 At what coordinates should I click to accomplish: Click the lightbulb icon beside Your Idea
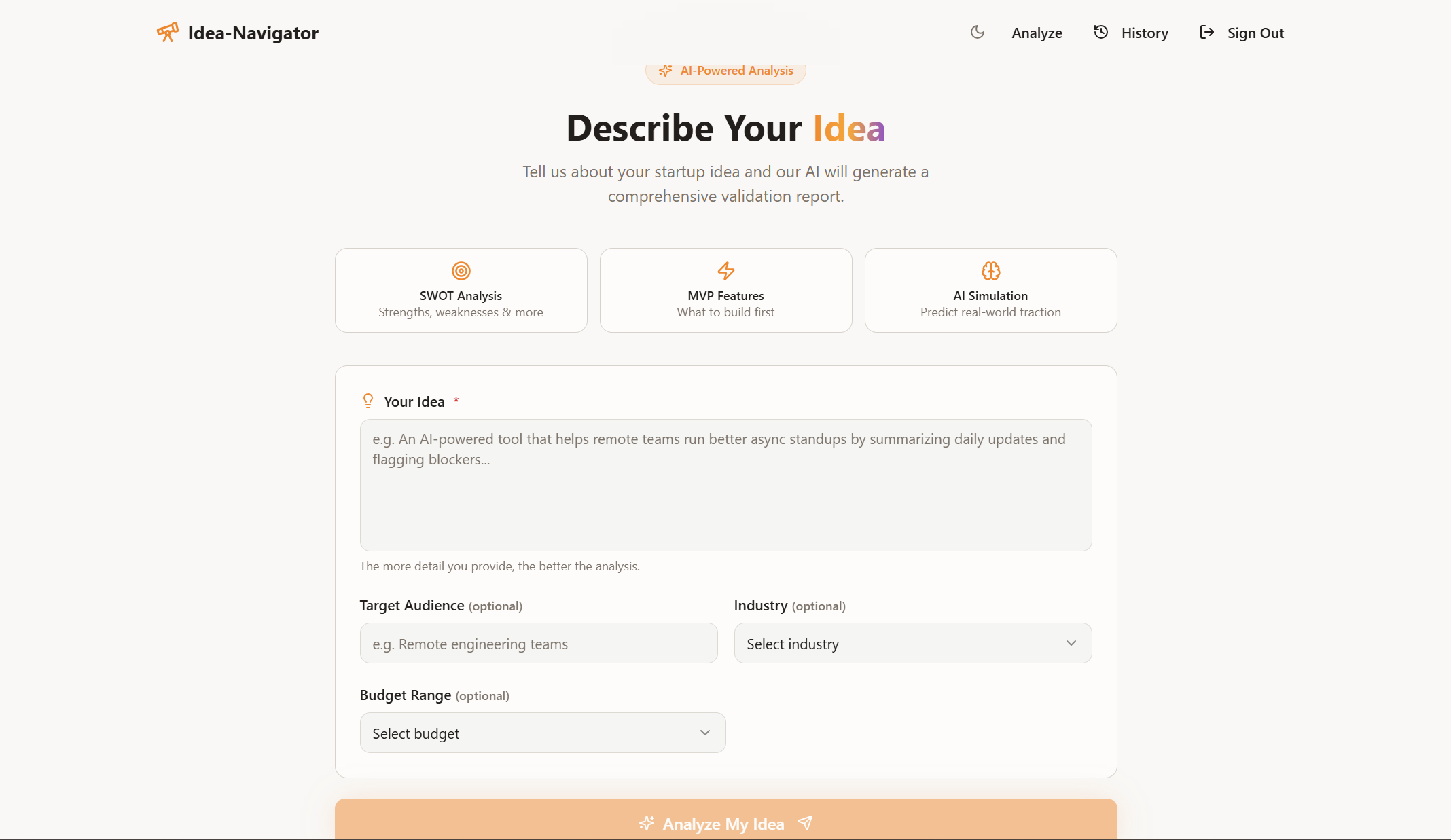pyautogui.click(x=368, y=401)
